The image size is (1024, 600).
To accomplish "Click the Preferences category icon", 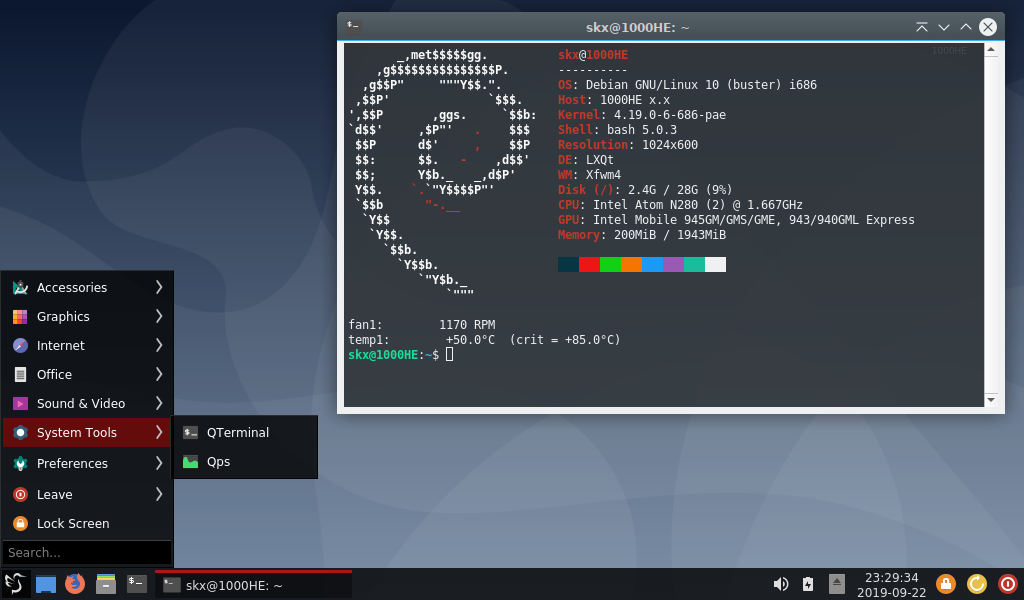I will click(x=20, y=464).
